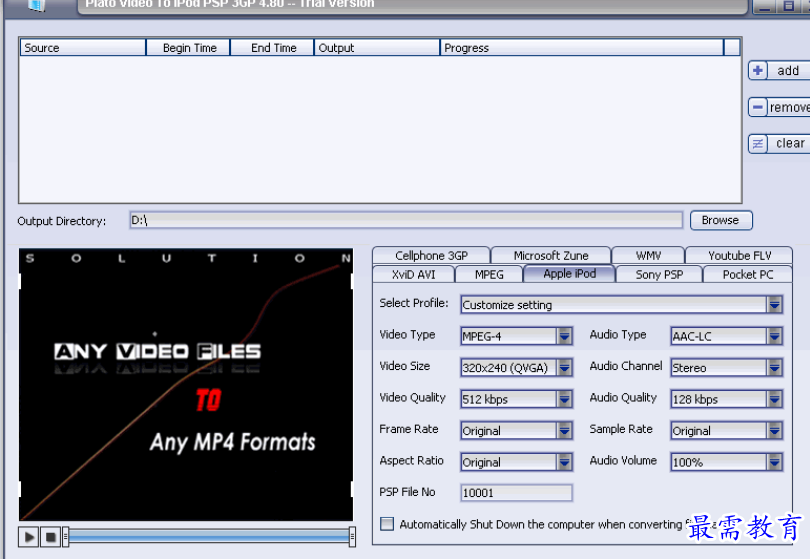Click the PSP File No field
Screen dimensions: 810x559
tap(517, 493)
